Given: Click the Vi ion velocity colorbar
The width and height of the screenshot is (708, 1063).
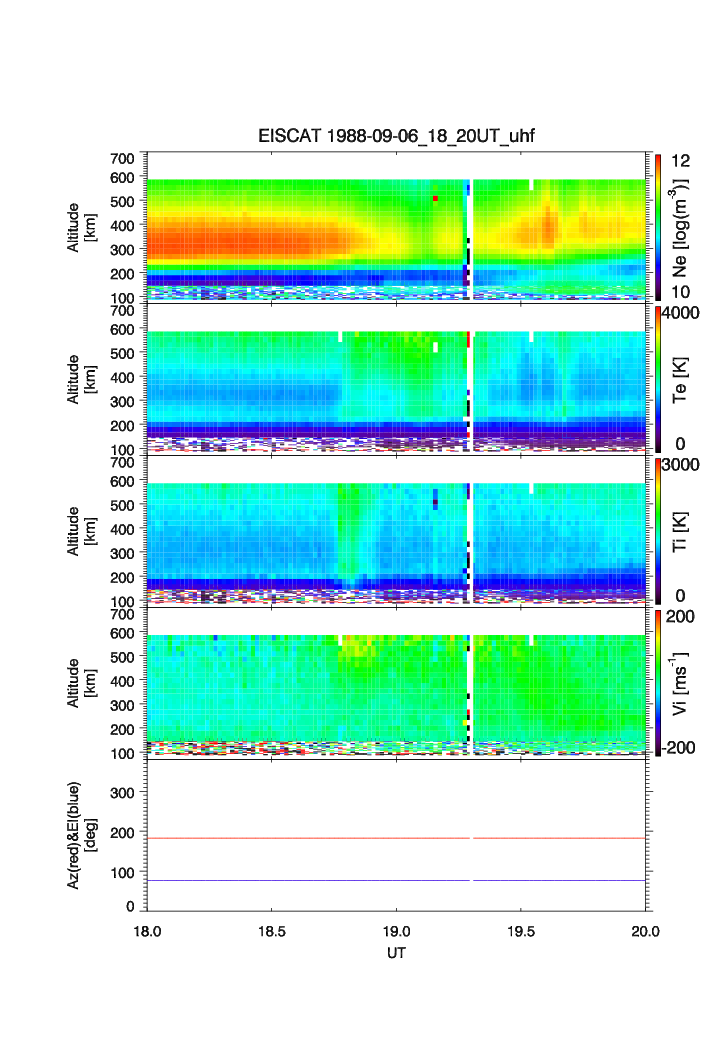Looking at the screenshot, I should pos(658,682).
